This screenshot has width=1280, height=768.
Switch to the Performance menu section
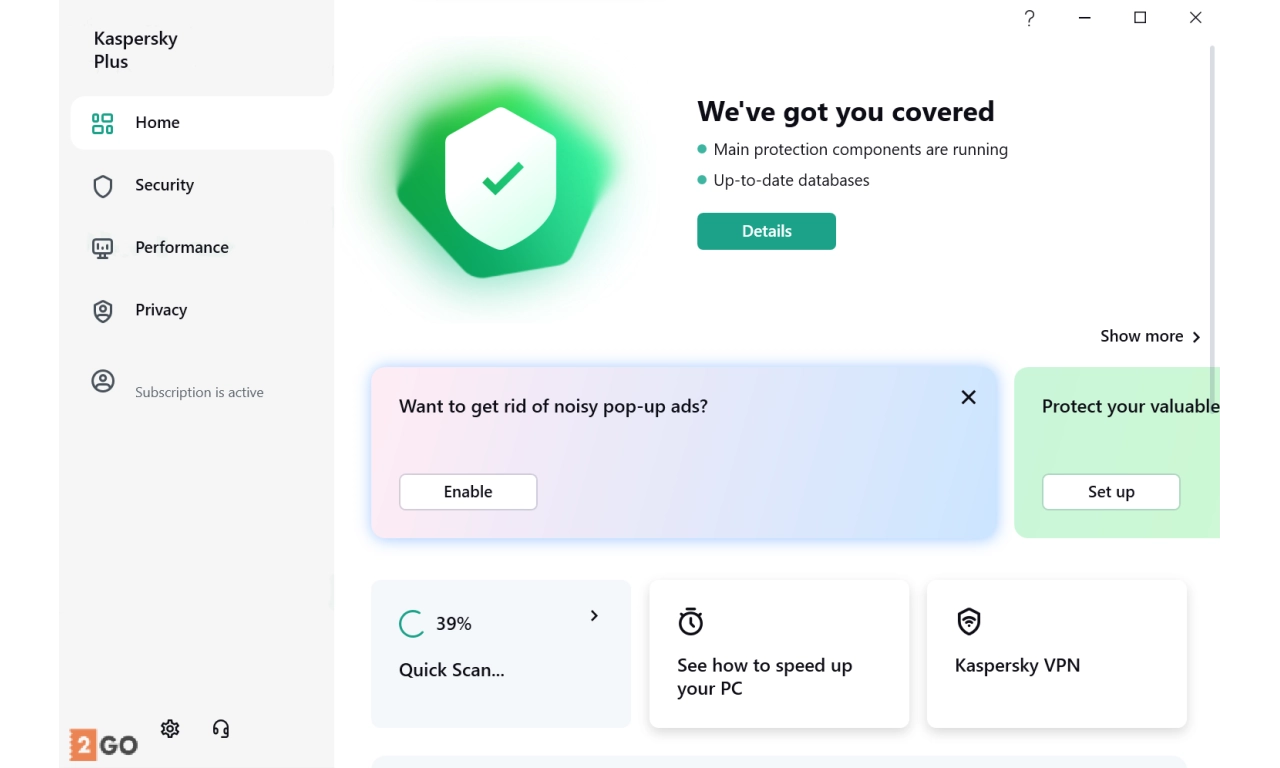coord(182,248)
